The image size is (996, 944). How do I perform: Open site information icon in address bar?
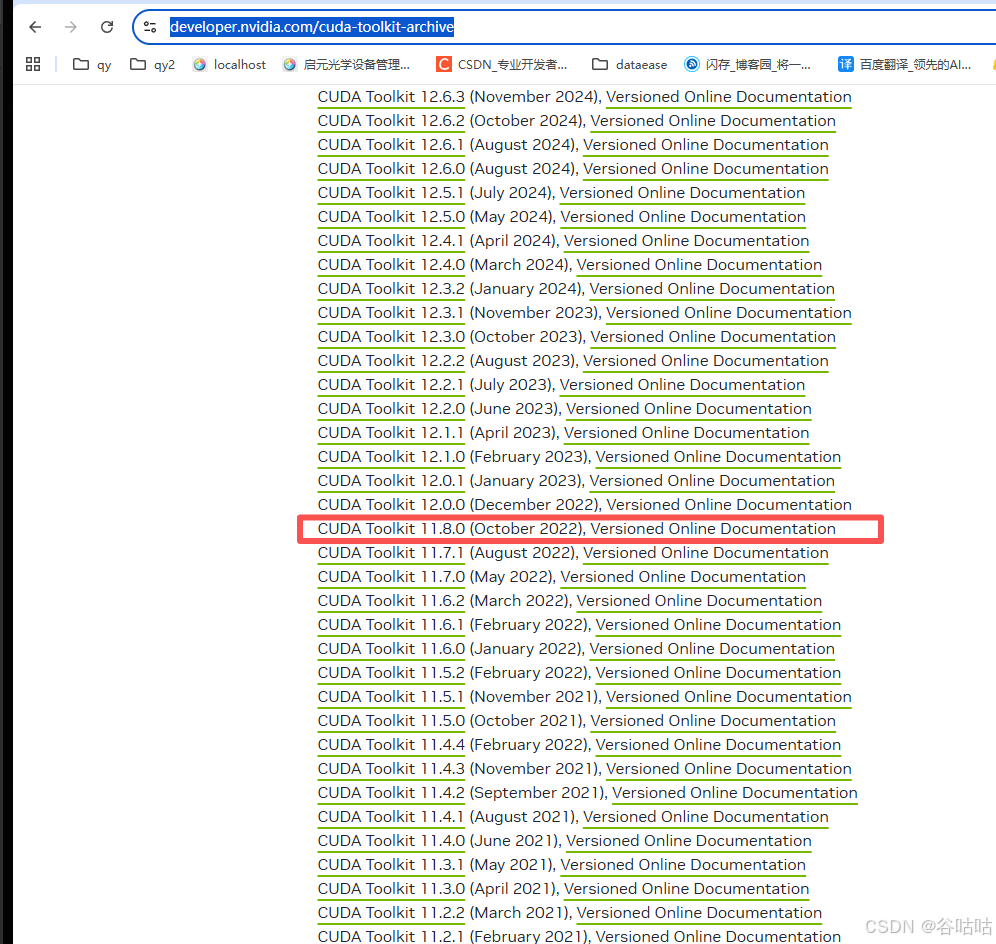[150, 27]
